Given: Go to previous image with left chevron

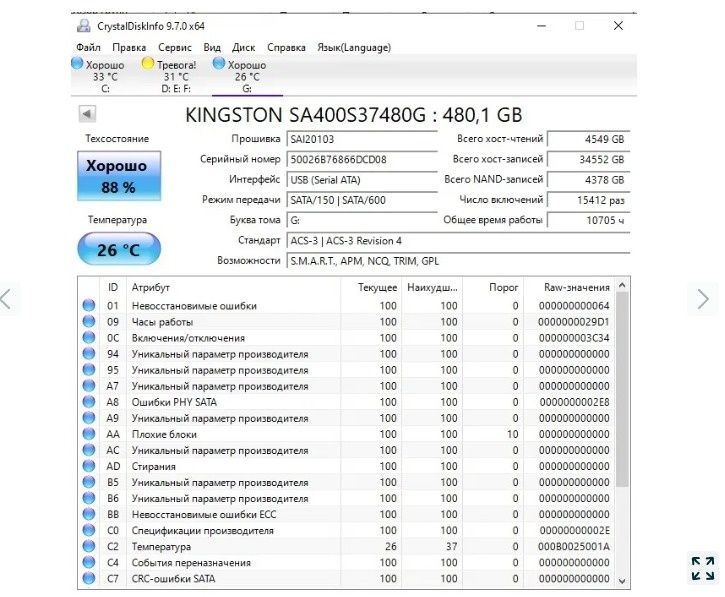Looking at the screenshot, I should point(6,299).
